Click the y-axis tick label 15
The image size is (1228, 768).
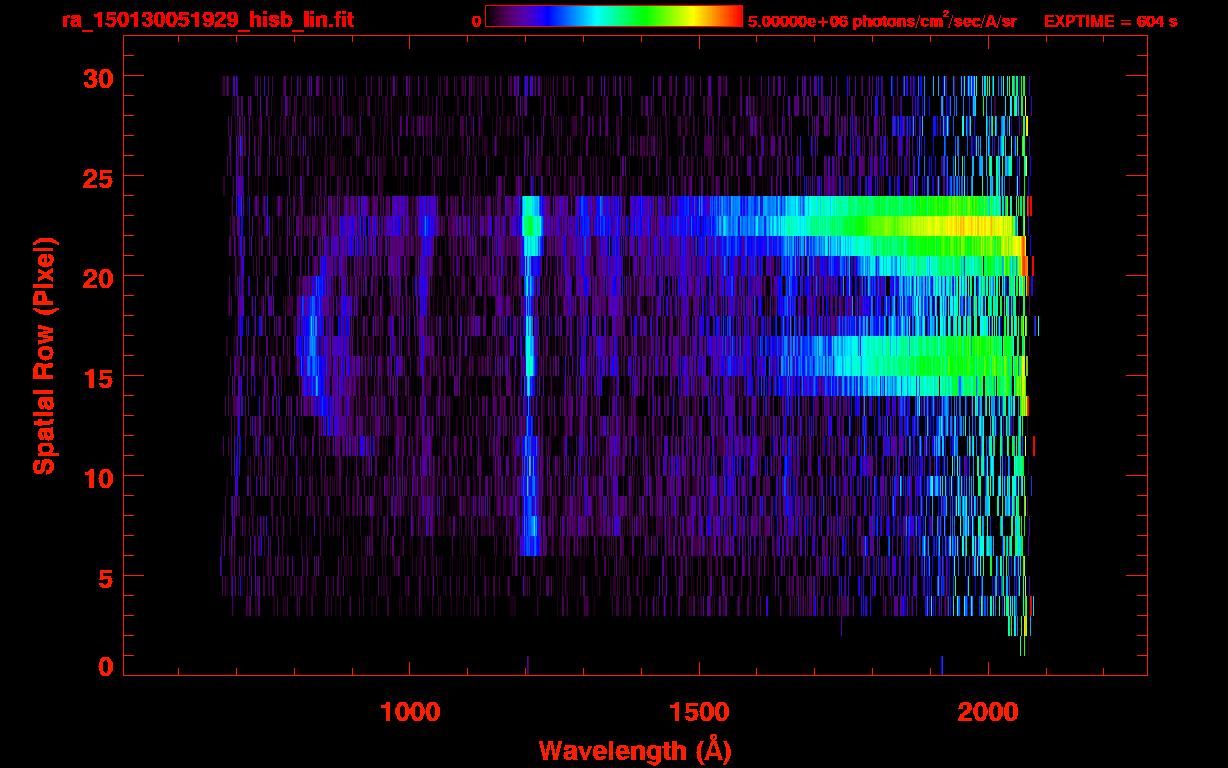tap(98, 377)
